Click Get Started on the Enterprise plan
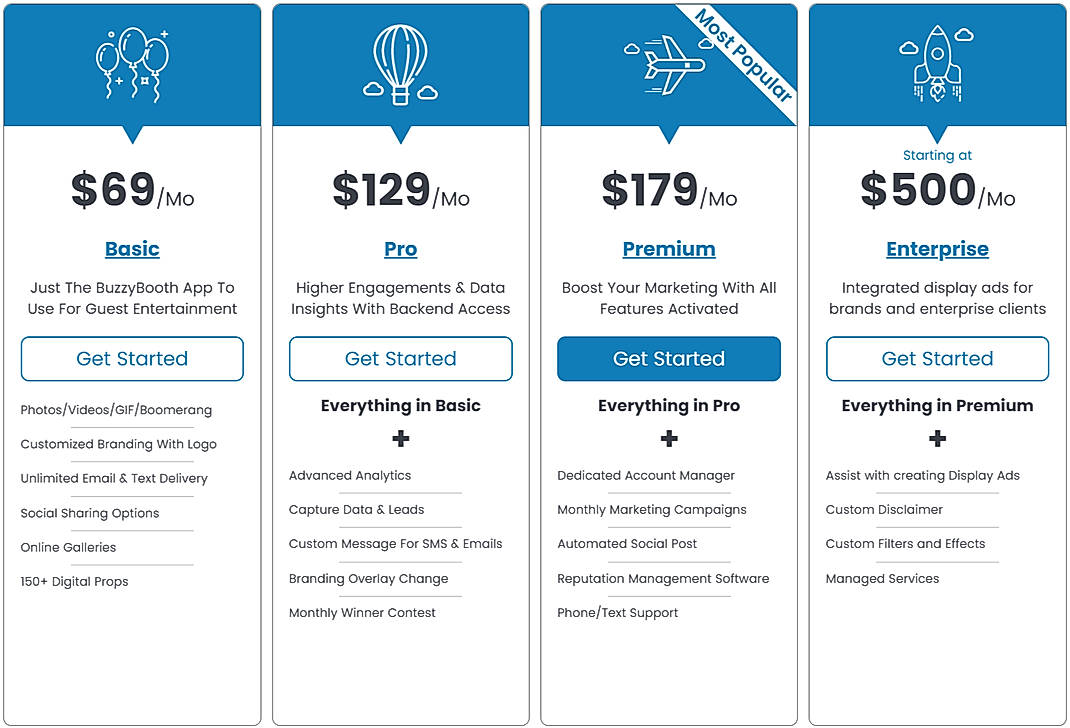 [x=937, y=358]
